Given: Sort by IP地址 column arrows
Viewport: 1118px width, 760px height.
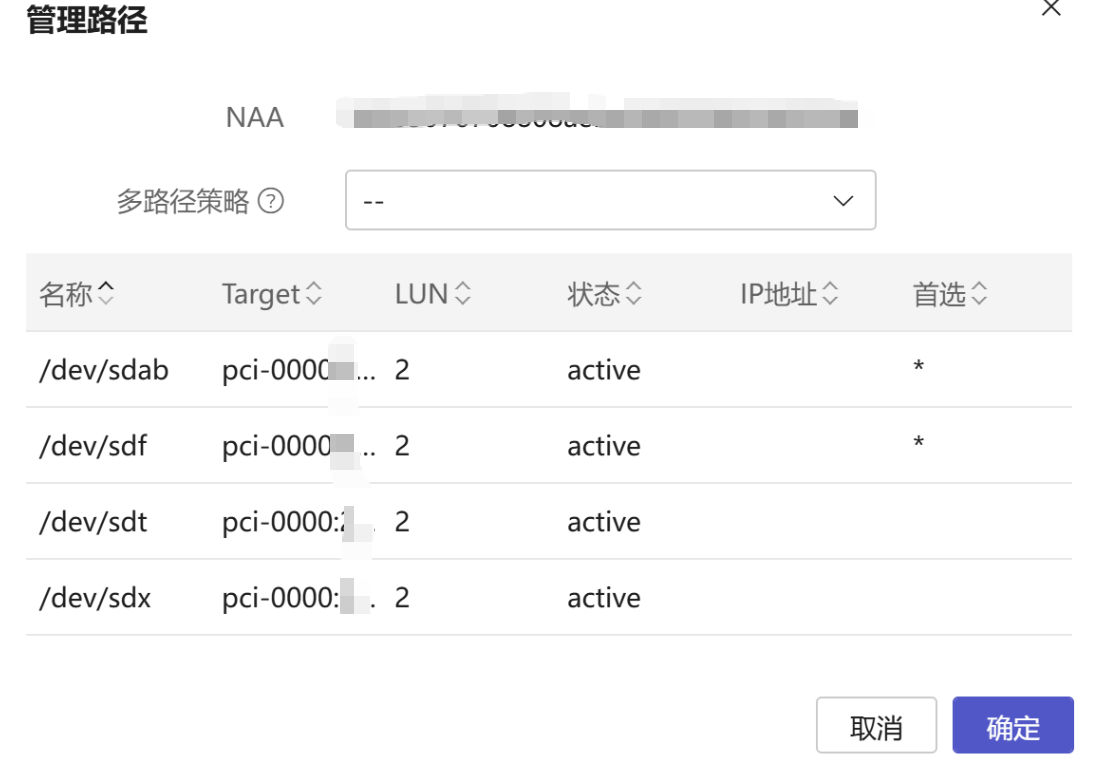Looking at the screenshot, I should point(830,294).
